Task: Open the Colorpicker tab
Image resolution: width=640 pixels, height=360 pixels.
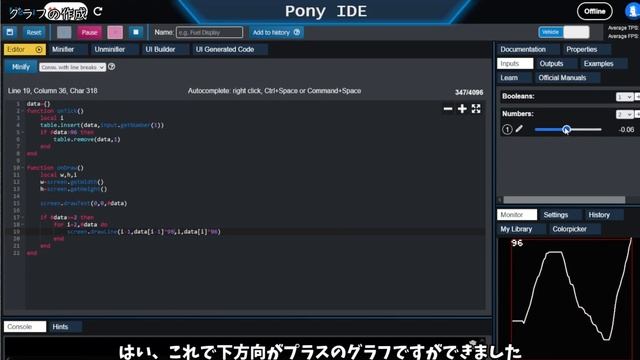Action: pyautogui.click(x=575, y=229)
